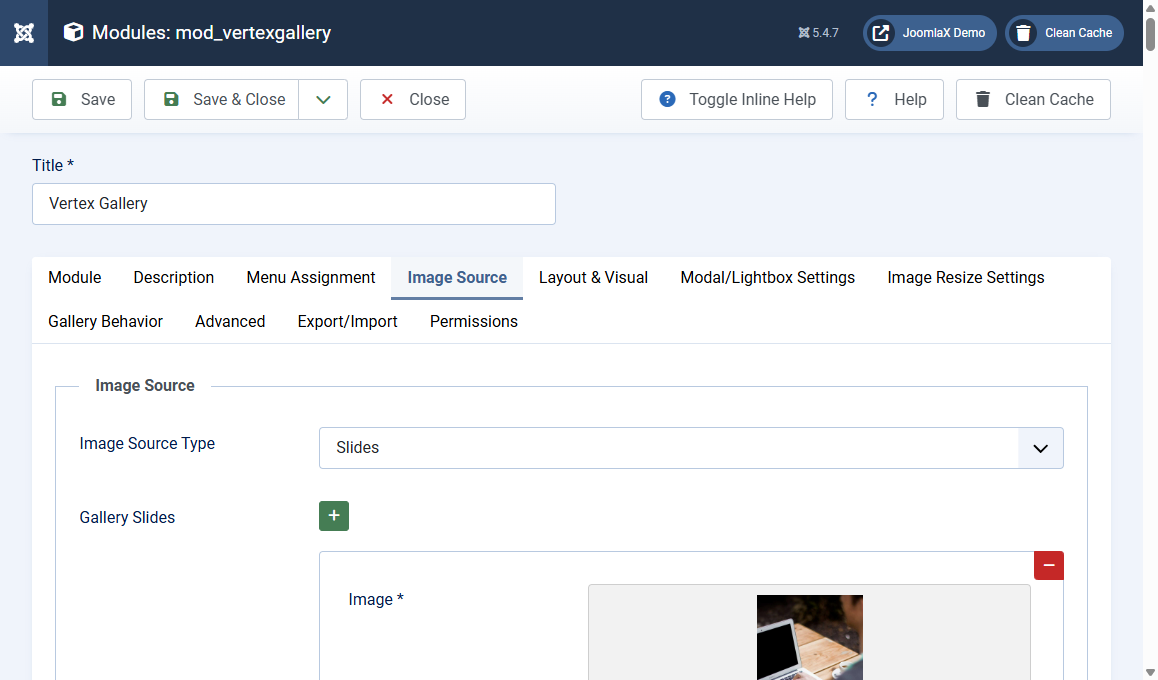Open the Menu Assignment tab

click(x=311, y=278)
